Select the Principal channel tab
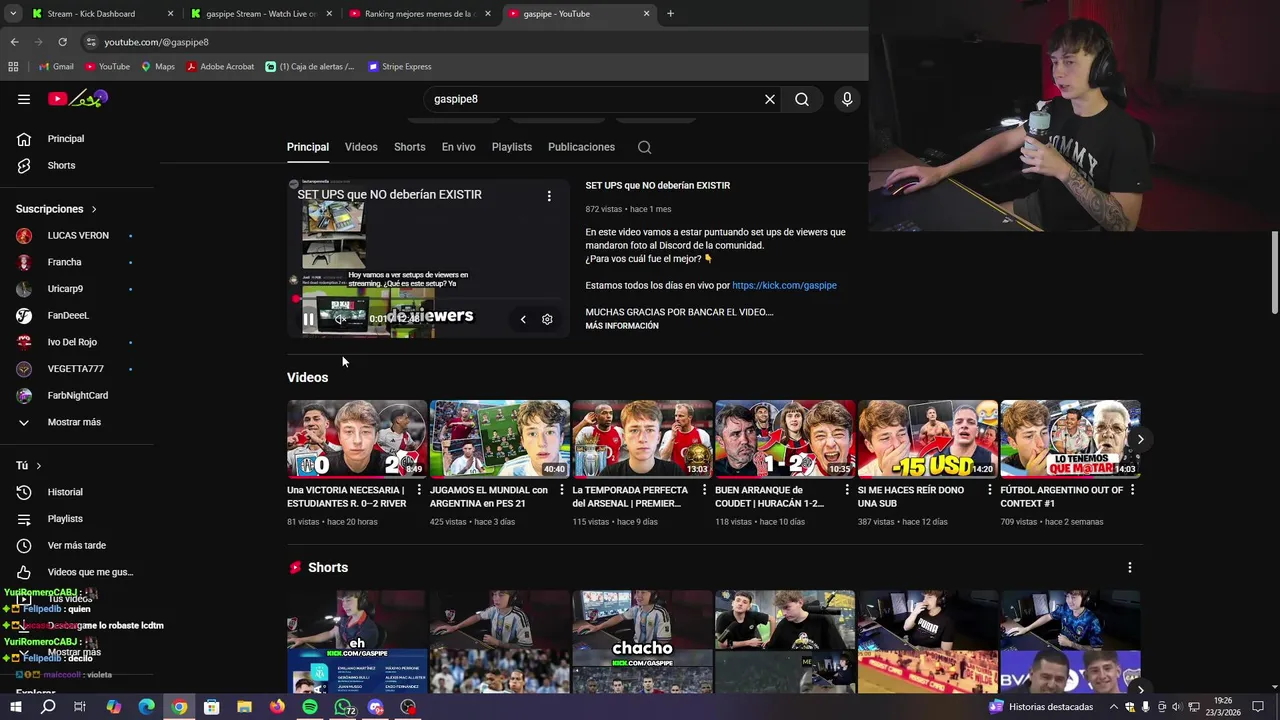Image resolution: width=1280 pixels, height=720 pixels. coord(308,147)
